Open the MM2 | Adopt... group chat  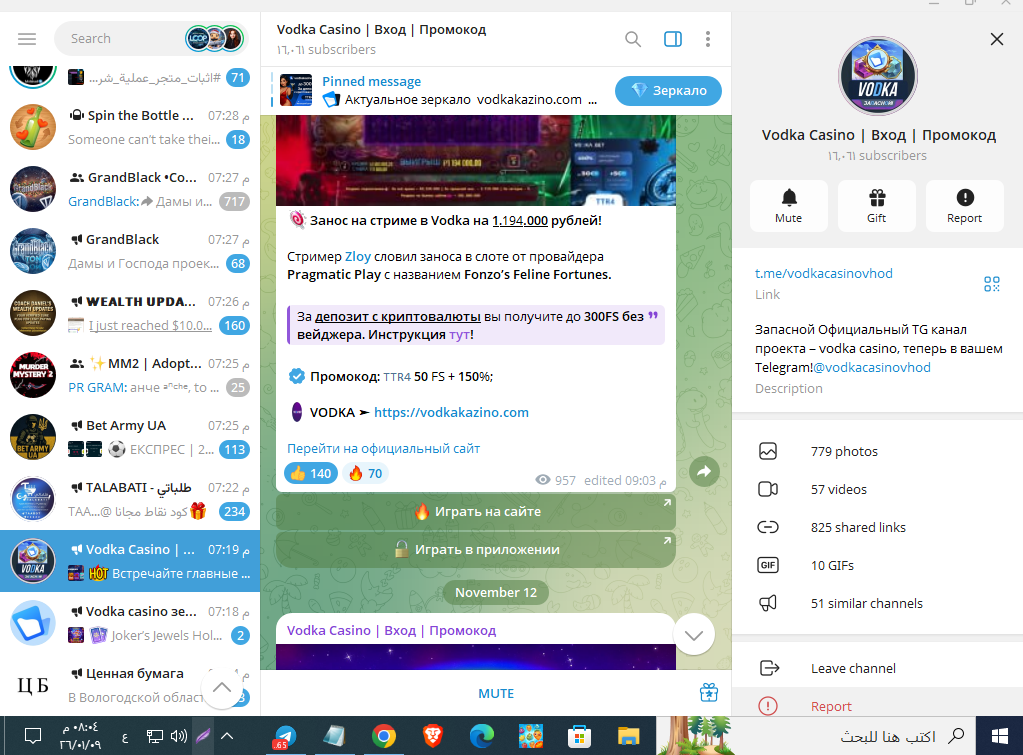130,375
